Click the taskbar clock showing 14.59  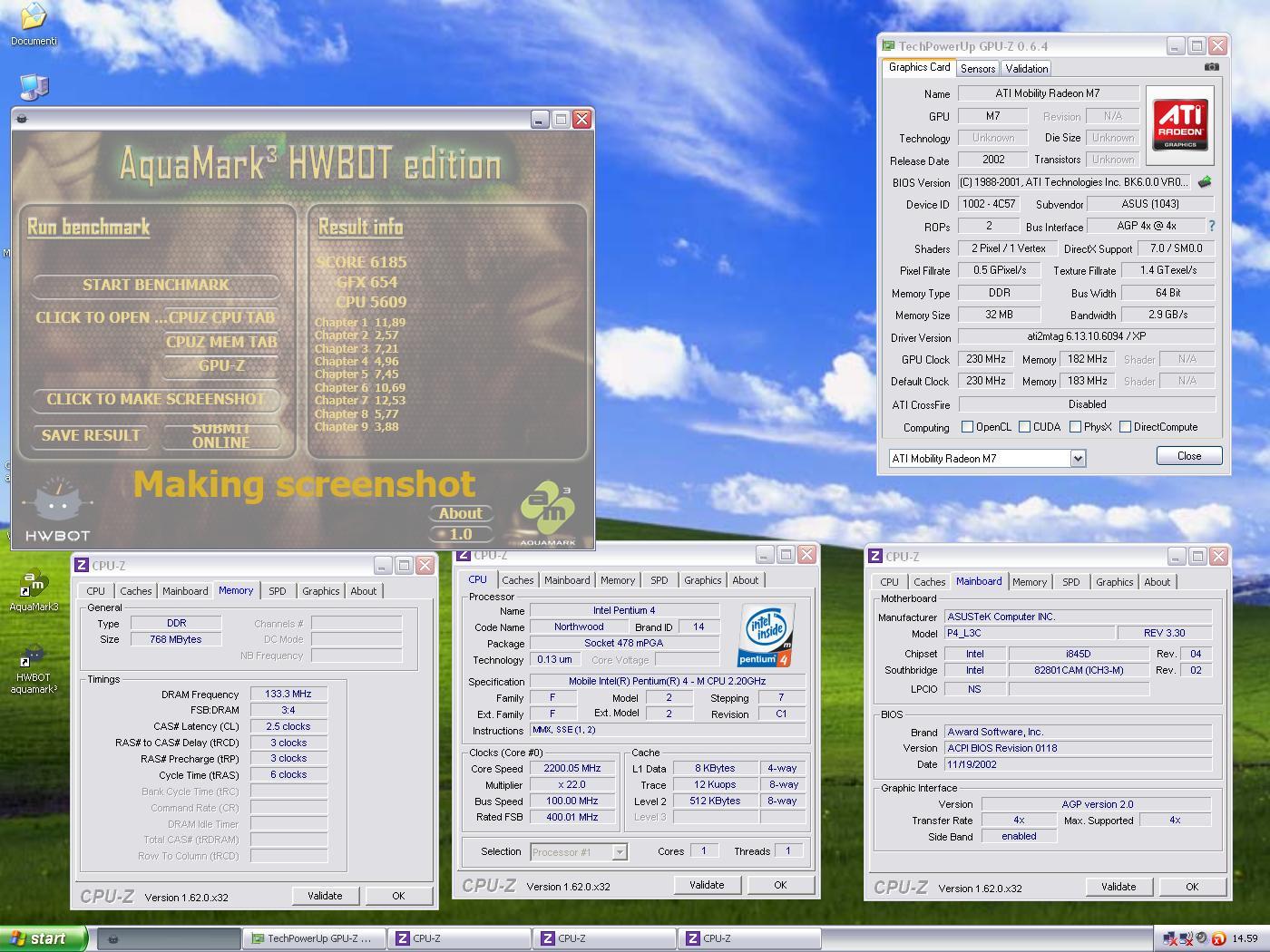pyautogui.click(x=1245, y=938)
